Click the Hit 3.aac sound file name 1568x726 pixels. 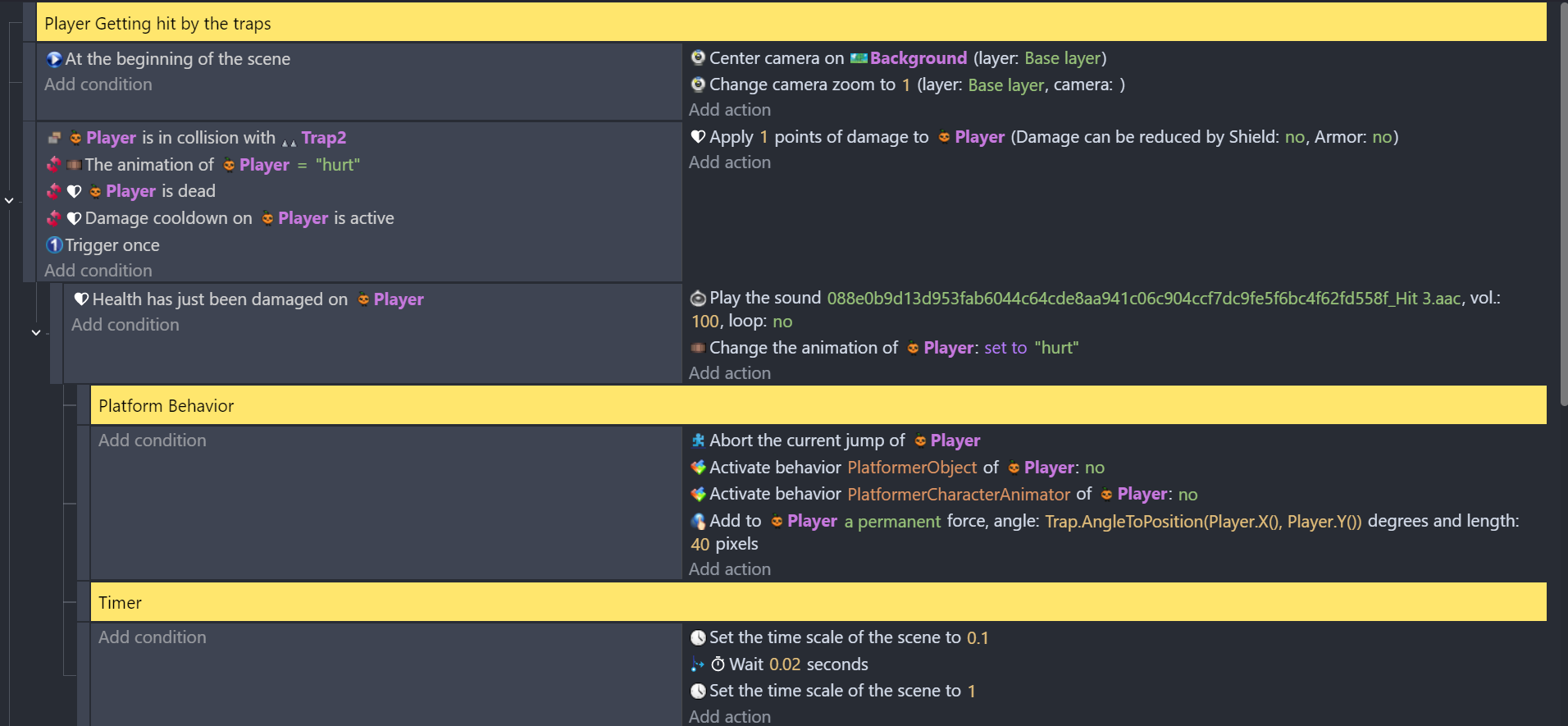pos(1144,299)
